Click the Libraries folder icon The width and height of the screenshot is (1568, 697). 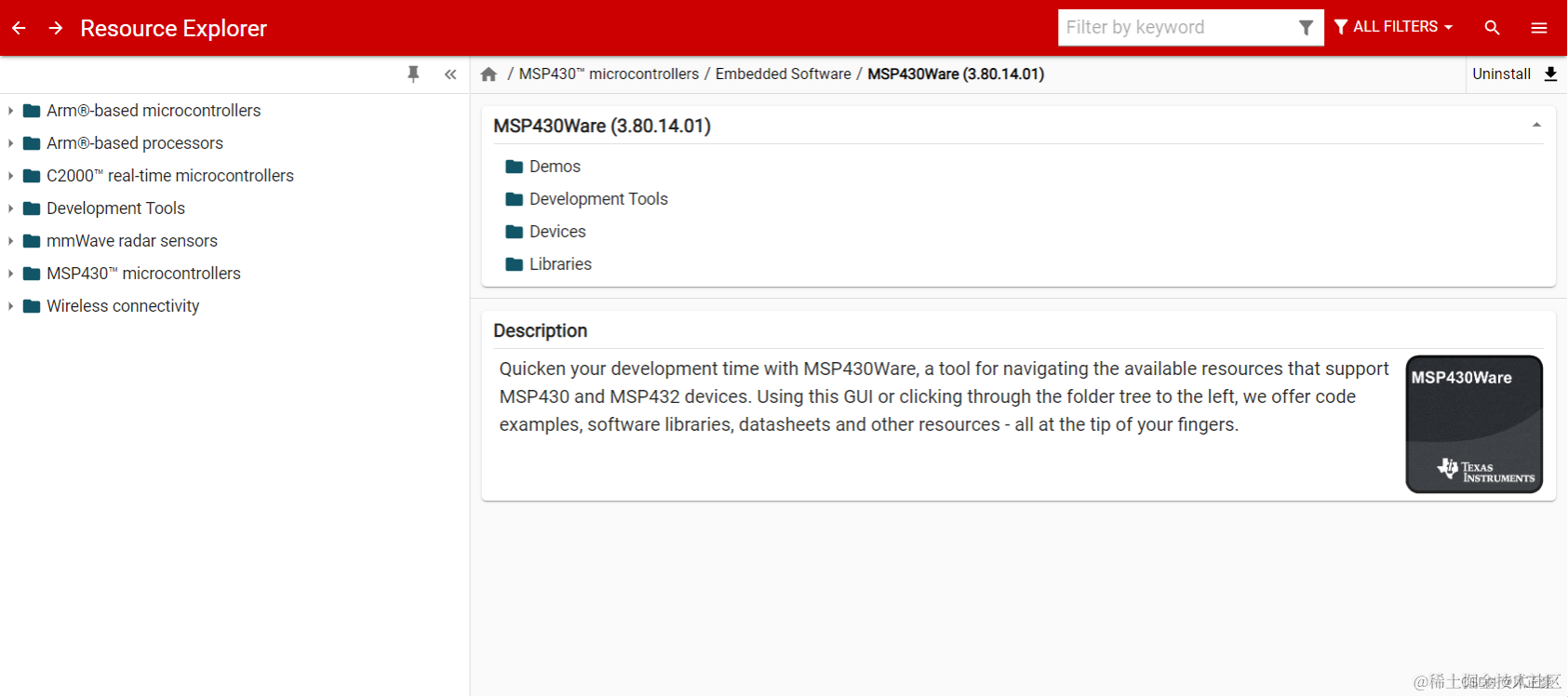tap(515, 264)
